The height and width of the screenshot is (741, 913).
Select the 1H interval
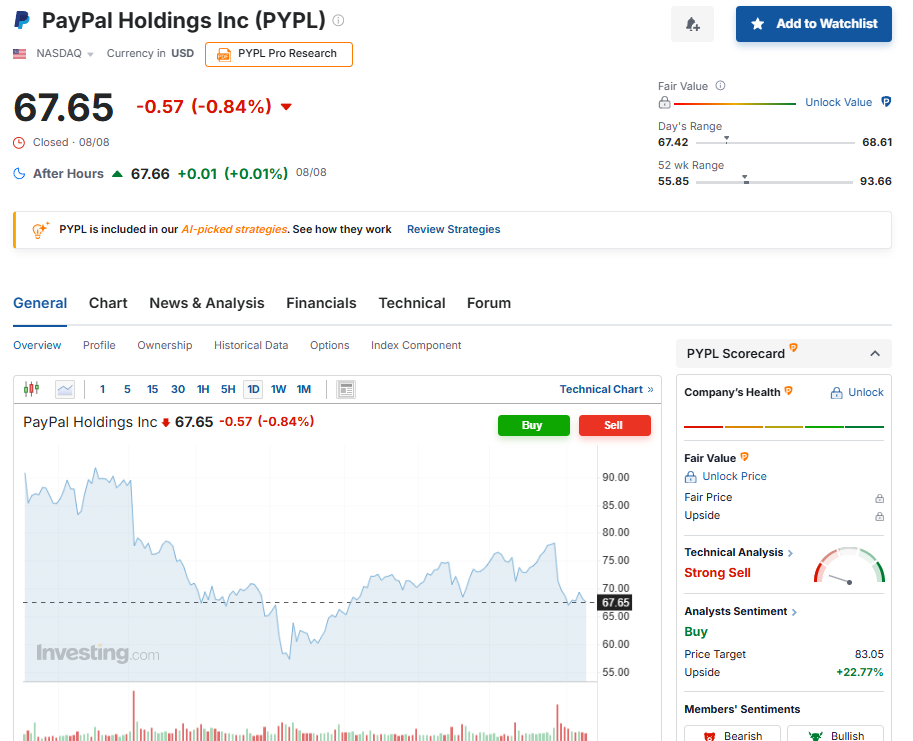(203, 389)
